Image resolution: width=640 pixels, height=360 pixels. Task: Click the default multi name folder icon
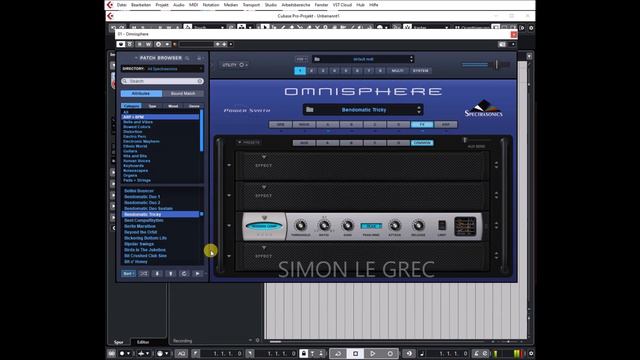317,59
